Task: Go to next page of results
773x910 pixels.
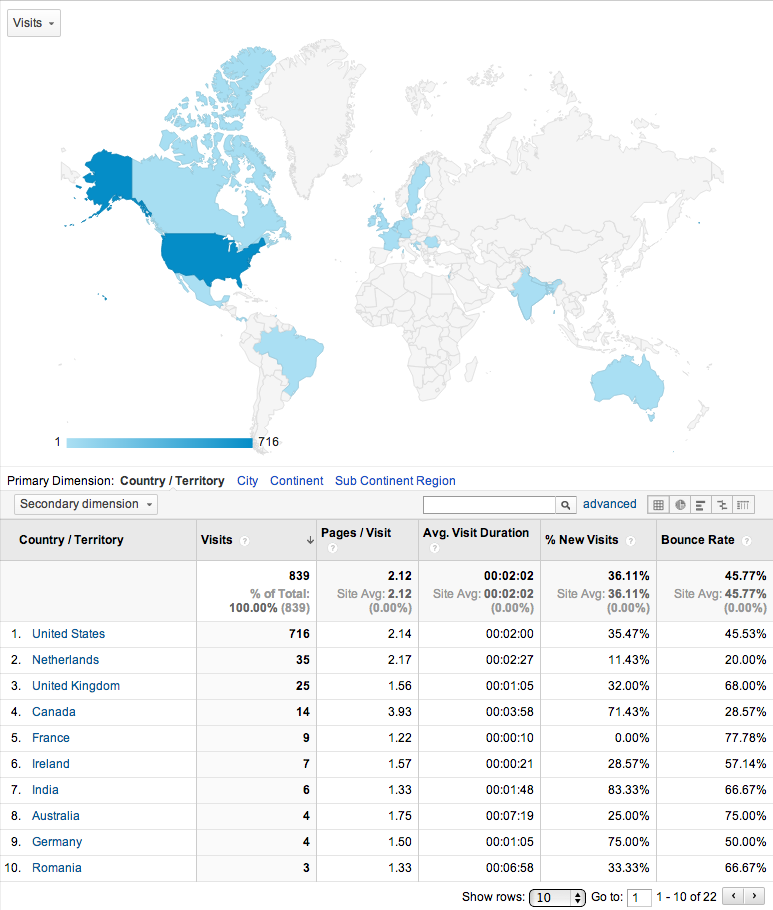Action: [x=754, y=896]
